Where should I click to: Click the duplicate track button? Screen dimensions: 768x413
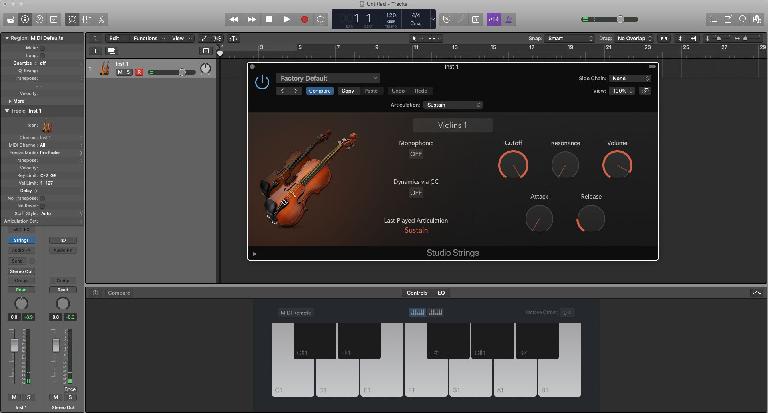tap(112, 51)
